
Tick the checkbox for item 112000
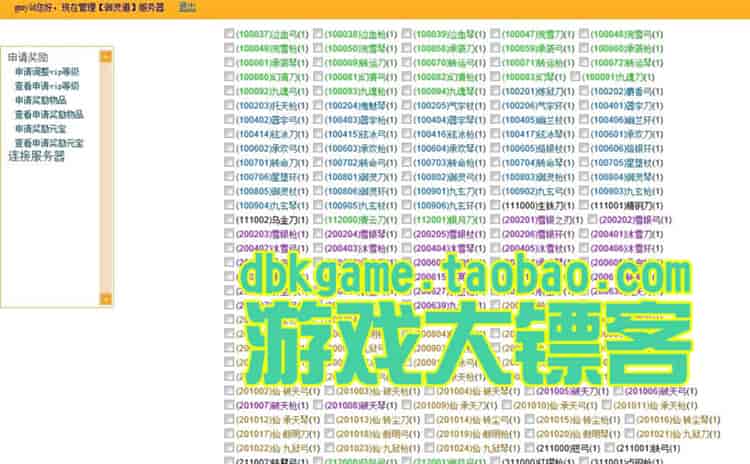pos(318,219)
